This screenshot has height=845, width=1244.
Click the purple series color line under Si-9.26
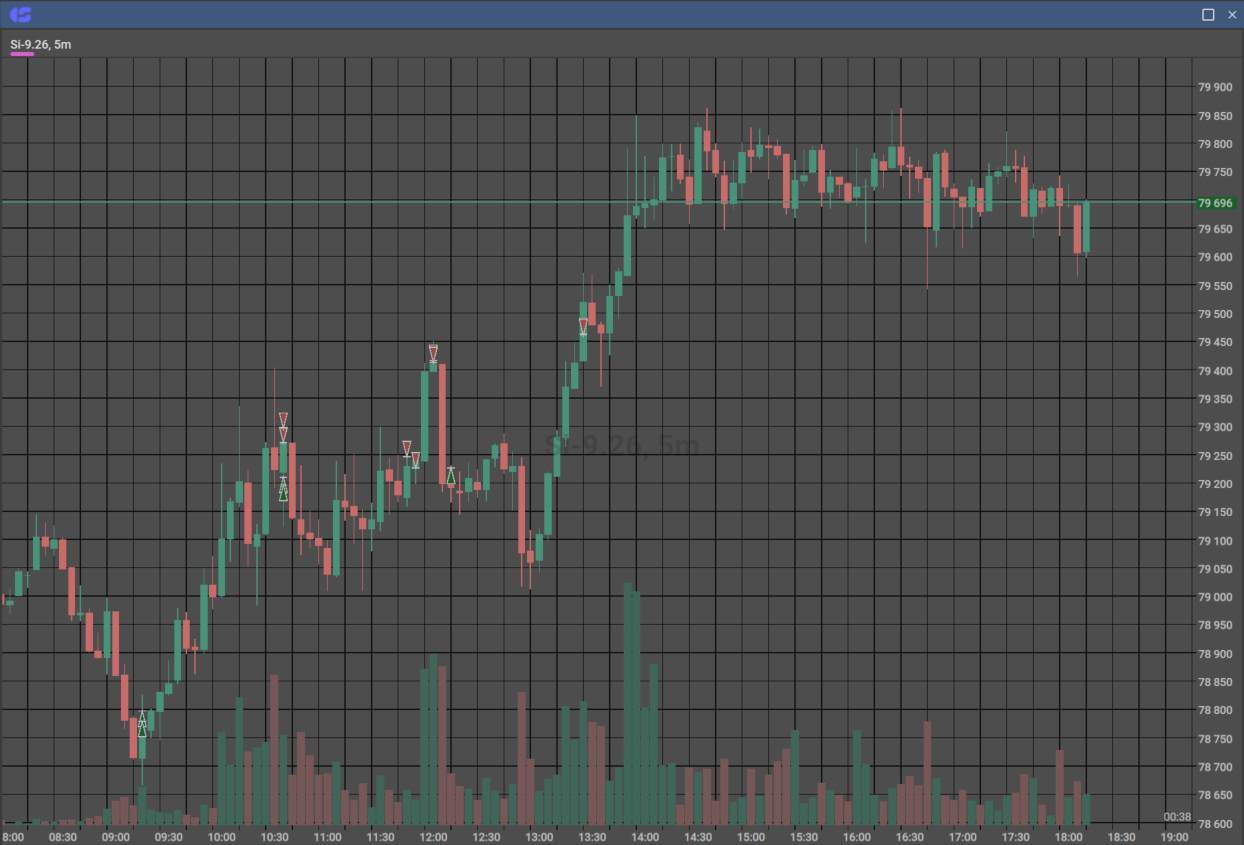pos(22,54)
